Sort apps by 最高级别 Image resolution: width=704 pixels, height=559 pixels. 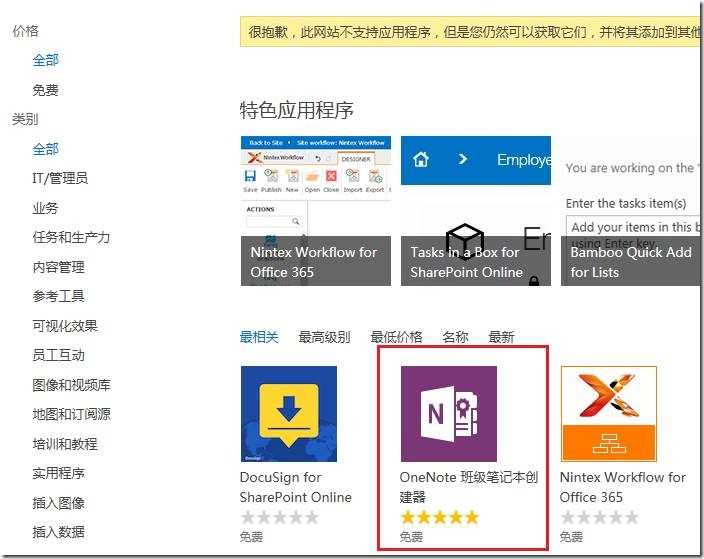click(x=324, y=337)
